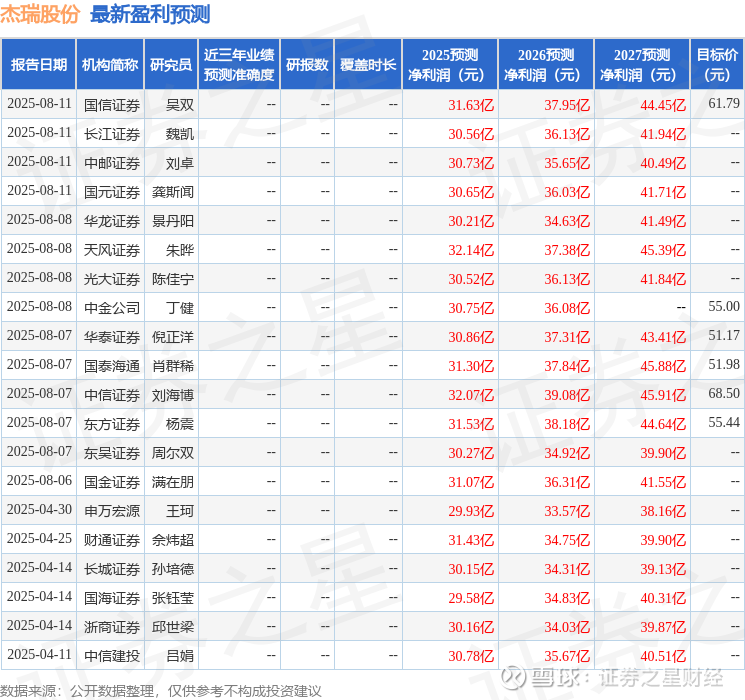
Task: Click the 30.56亿 forecast value
Action: [471, 134]
